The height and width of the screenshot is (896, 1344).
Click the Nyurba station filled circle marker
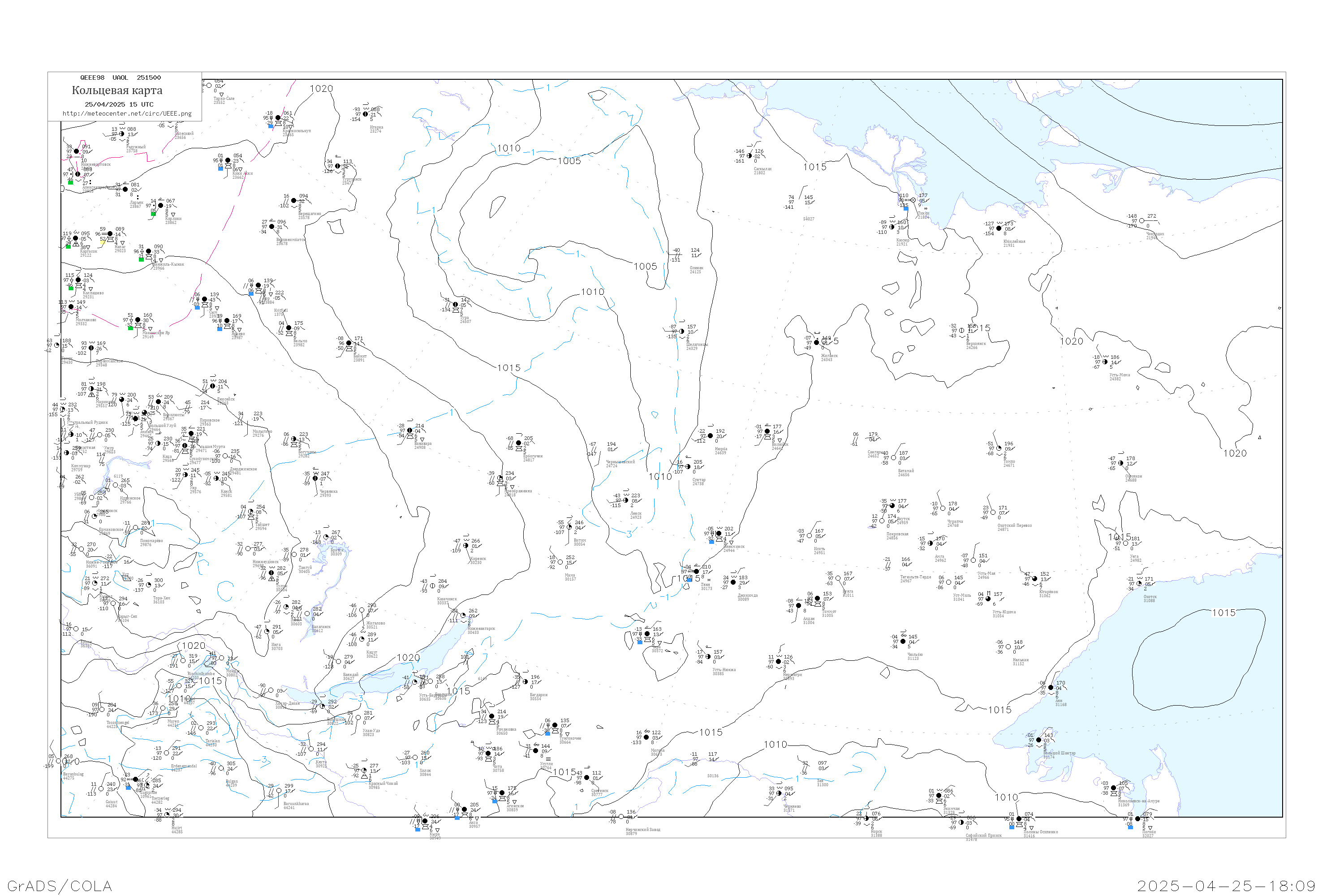tap(710, 435)
